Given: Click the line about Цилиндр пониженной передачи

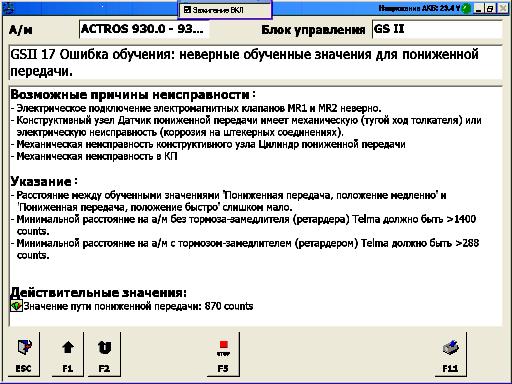Looking at the screenshot, I should point(208,144).
